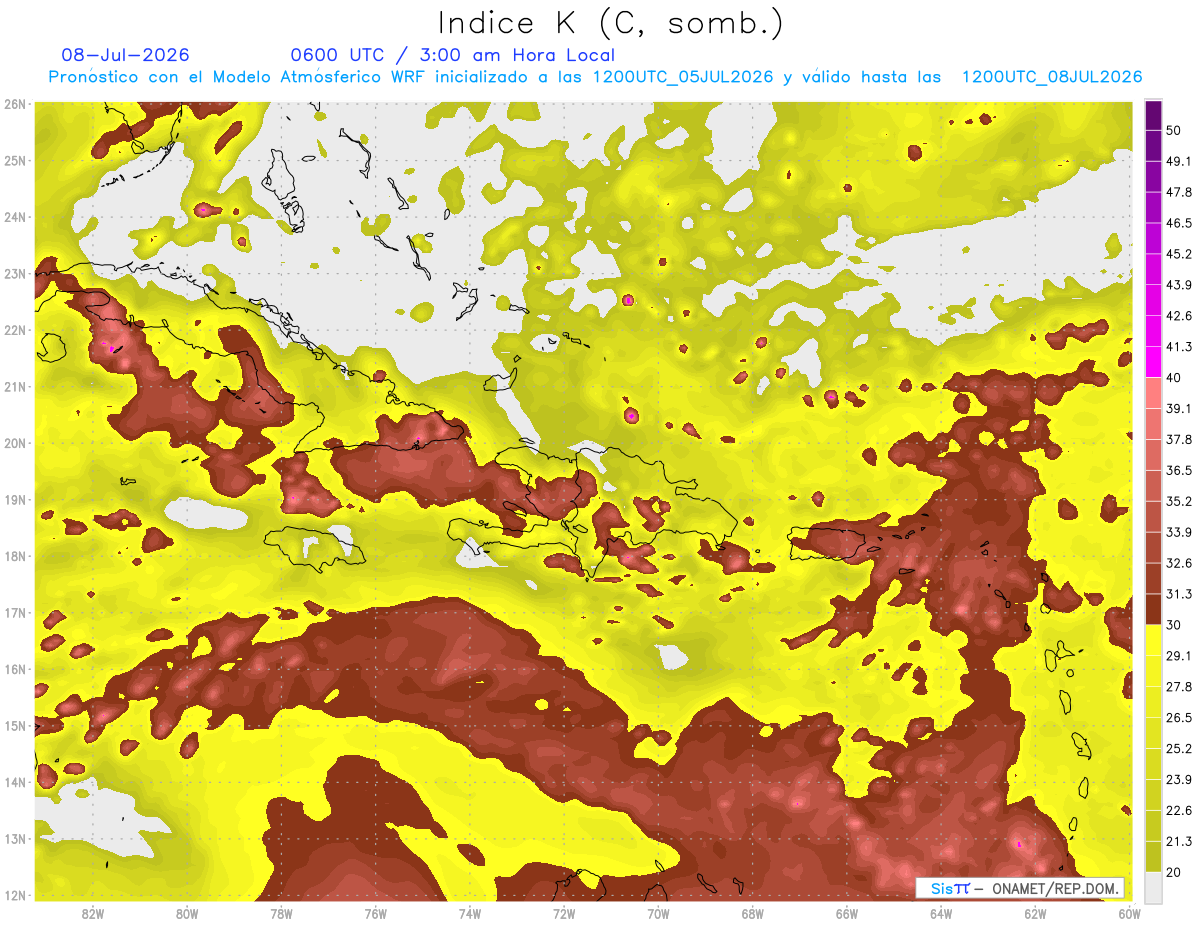1200x927 pixels.
Task: Click the colorbar value '33.9'
Action: (1179, 532)
